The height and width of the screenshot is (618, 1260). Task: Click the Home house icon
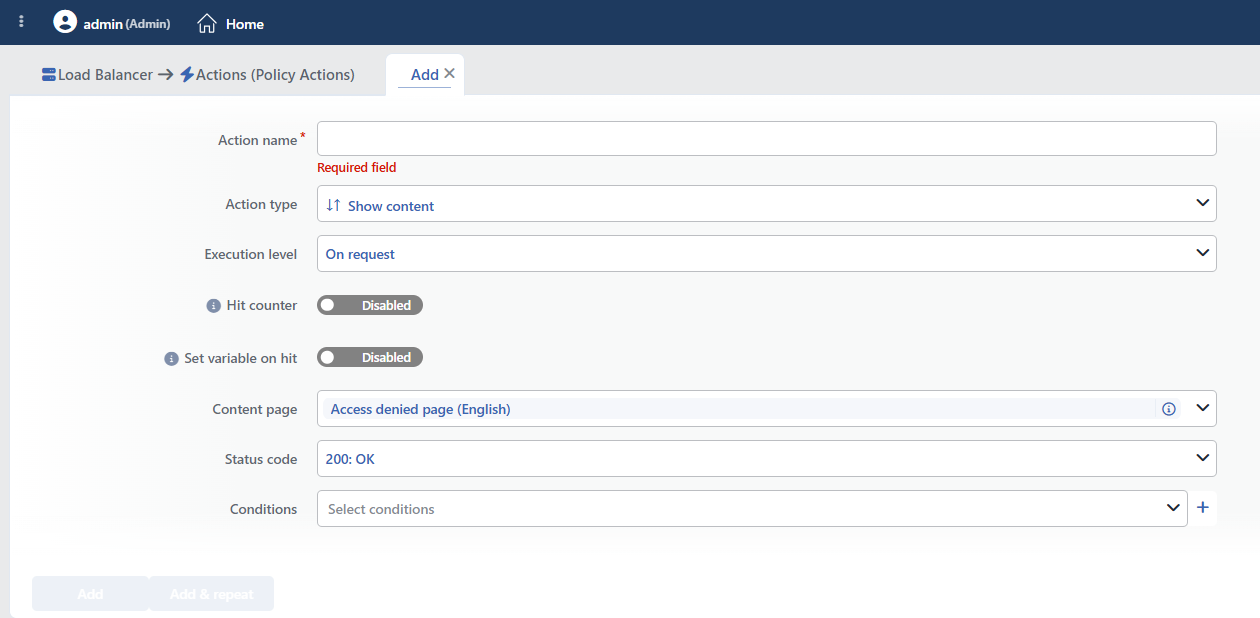[207, 23]
